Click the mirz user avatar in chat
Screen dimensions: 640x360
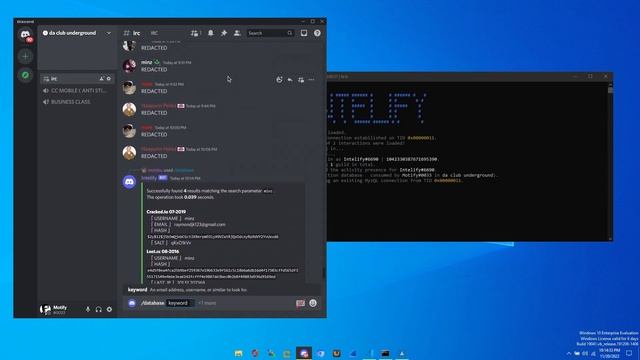(129, 66)
